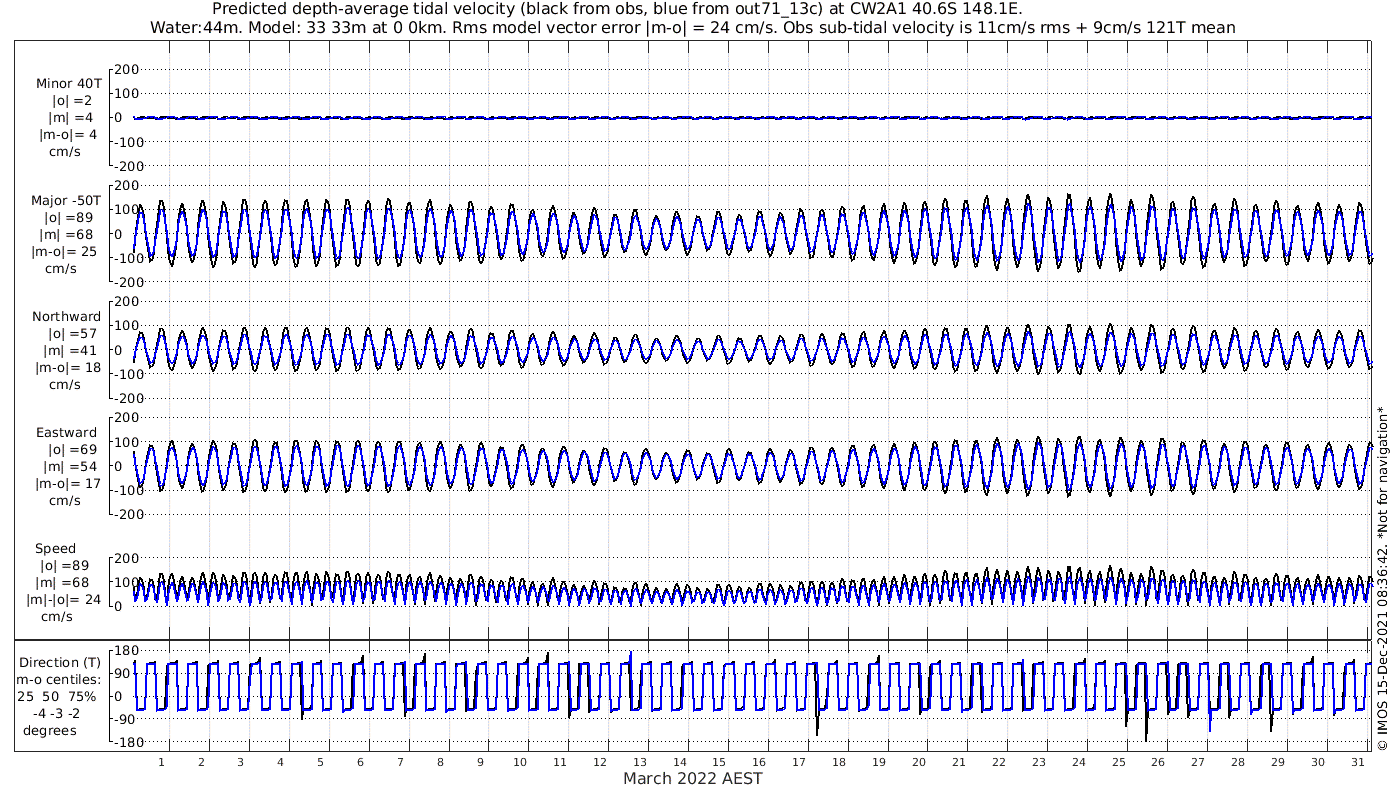Screen dimensions: 1400x800
Task: Select day 27 on the time axis
Action: (x=1198, y=762)
